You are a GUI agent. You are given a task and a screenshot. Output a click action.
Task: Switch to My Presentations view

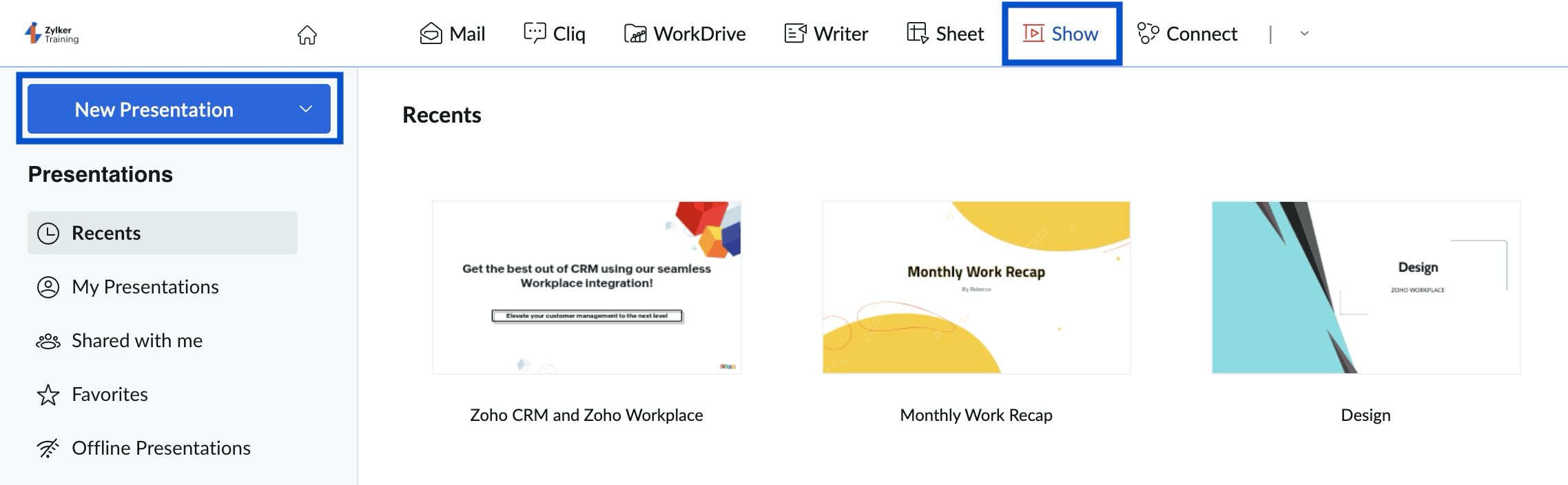(144, 287)
